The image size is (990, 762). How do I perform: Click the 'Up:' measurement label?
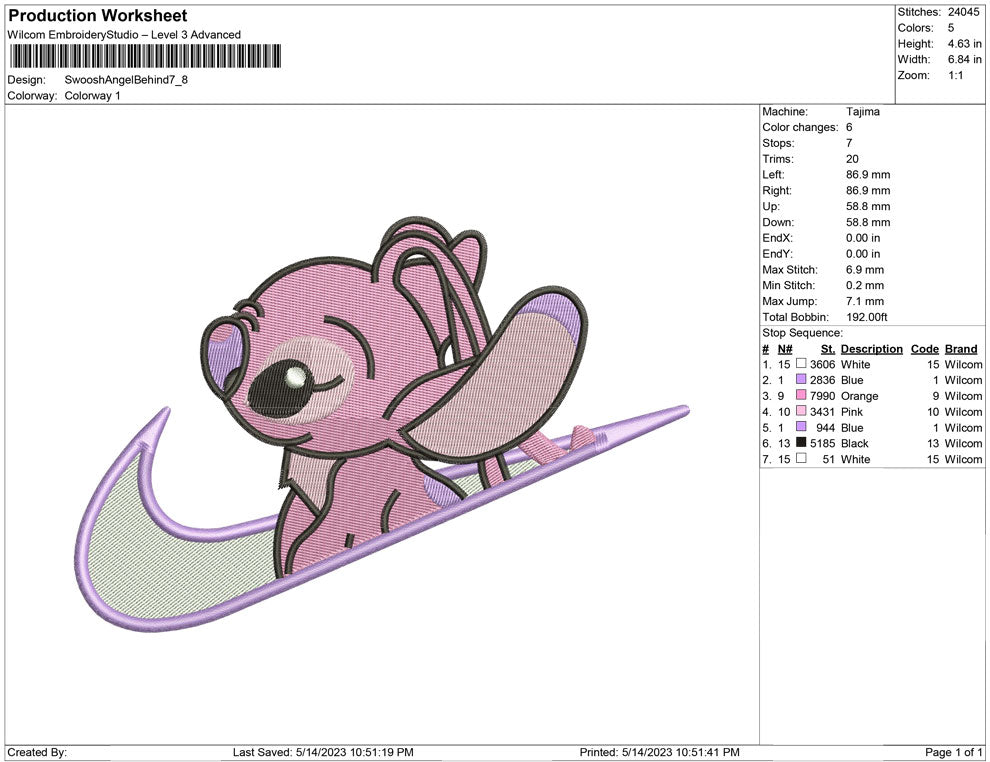click(x=771, y=206)
